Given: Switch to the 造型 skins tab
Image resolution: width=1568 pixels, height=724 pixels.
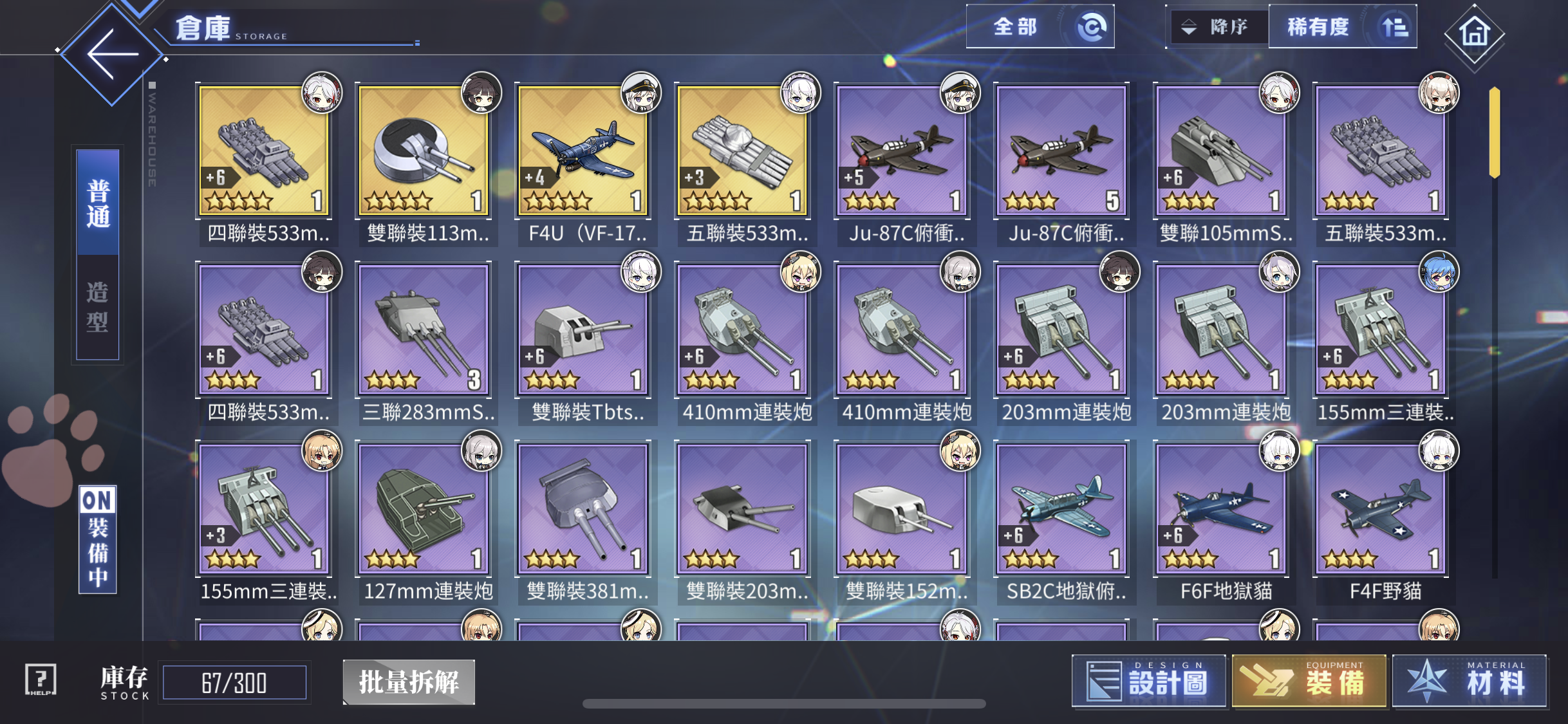Looking at the screenshot, I should (98, 307).
